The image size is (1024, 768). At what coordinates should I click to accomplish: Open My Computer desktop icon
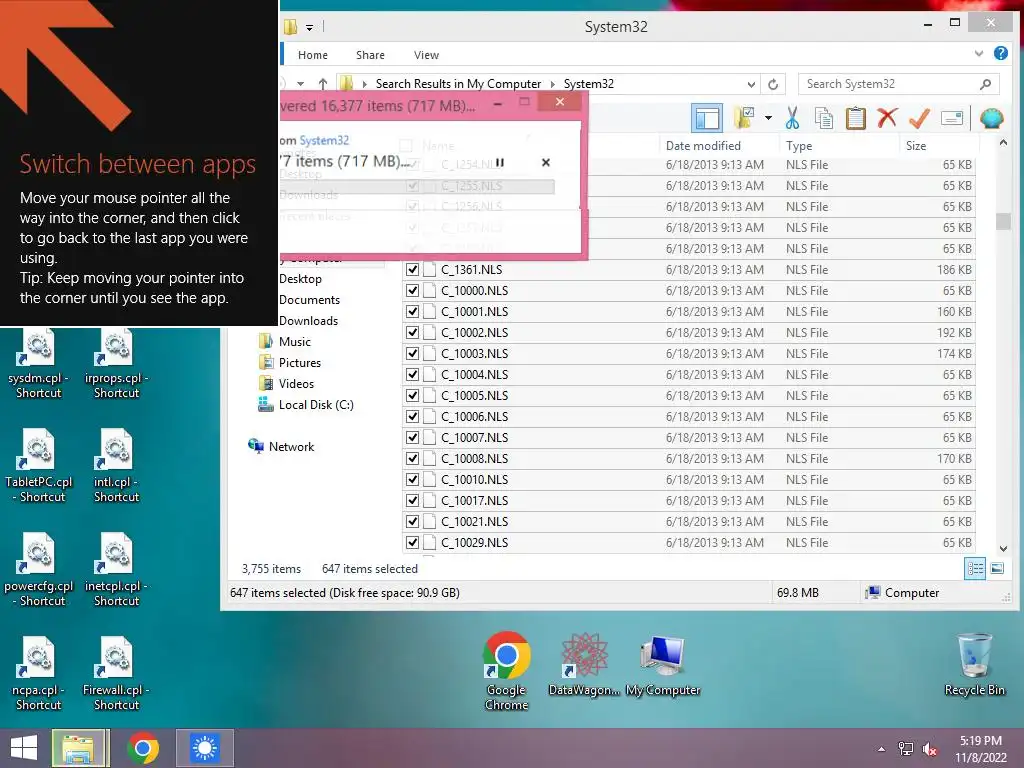[663, 665]
